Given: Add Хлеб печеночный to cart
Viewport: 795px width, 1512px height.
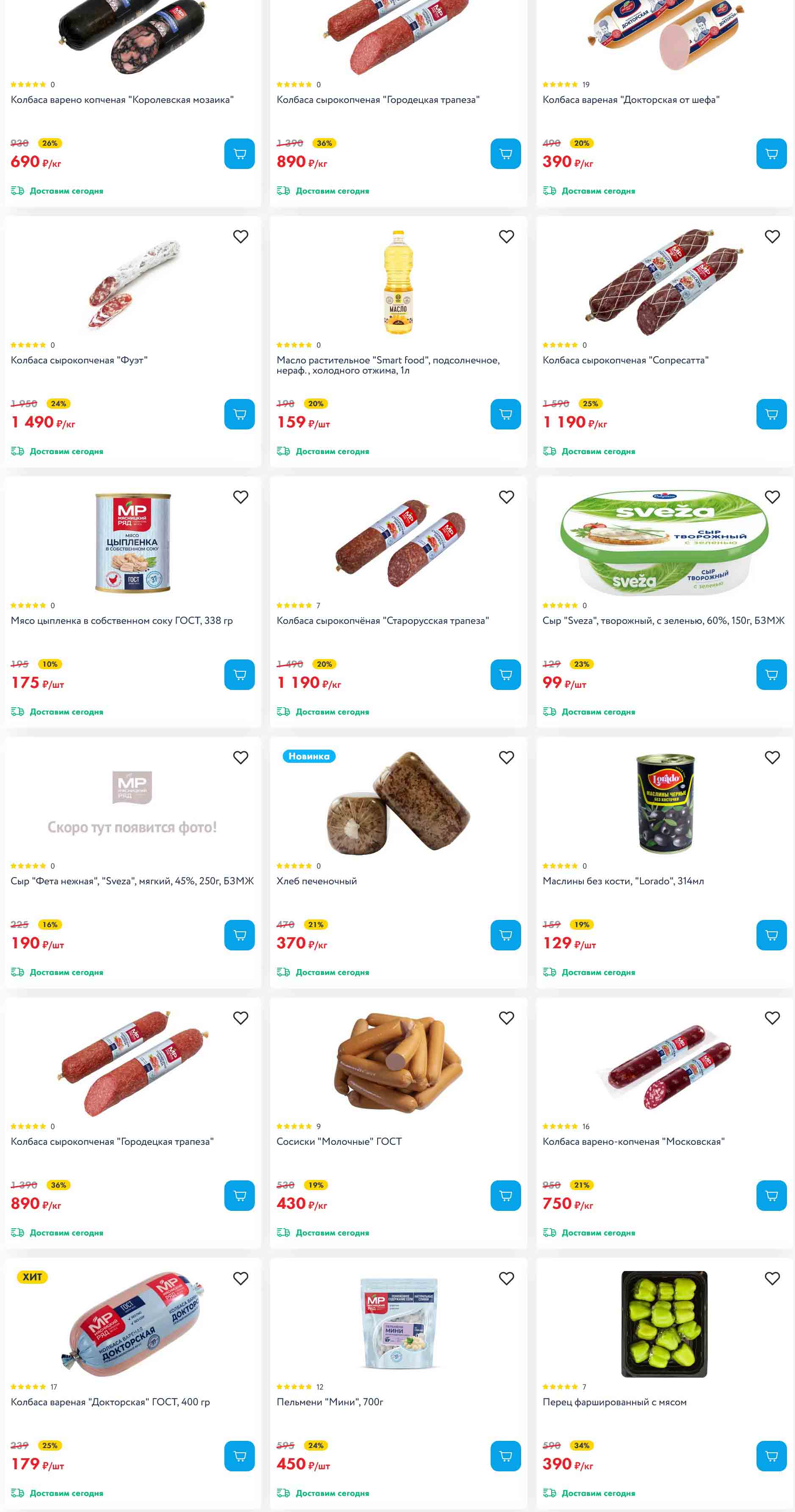Looking at the screenshot, I should pyautogui.click(x=506, y=935).
